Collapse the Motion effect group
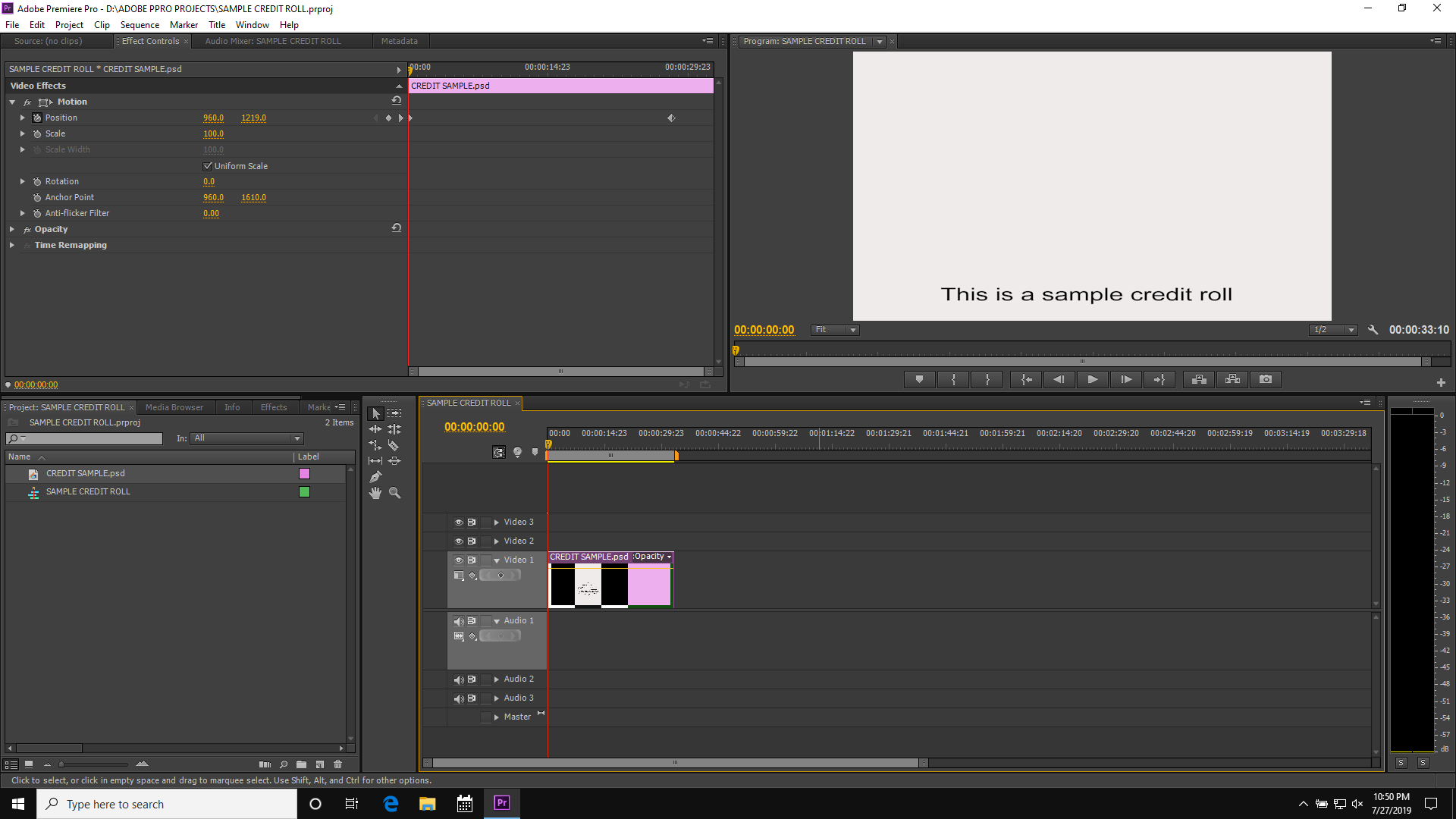 point(12,102)
